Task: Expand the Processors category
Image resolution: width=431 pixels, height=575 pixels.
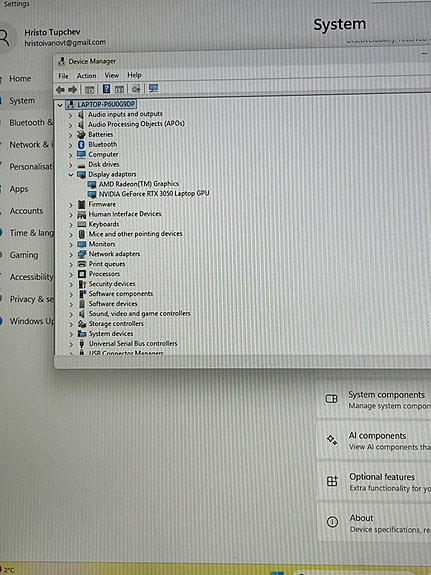Action: 71,274
